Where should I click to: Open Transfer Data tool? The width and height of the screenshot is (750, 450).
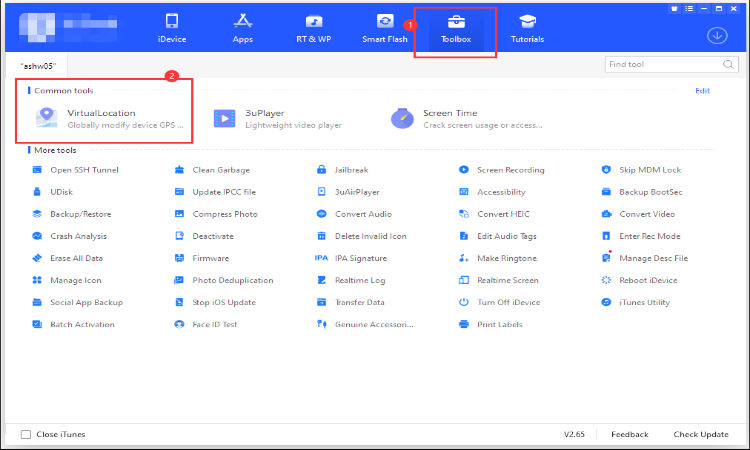coord(351,302)
